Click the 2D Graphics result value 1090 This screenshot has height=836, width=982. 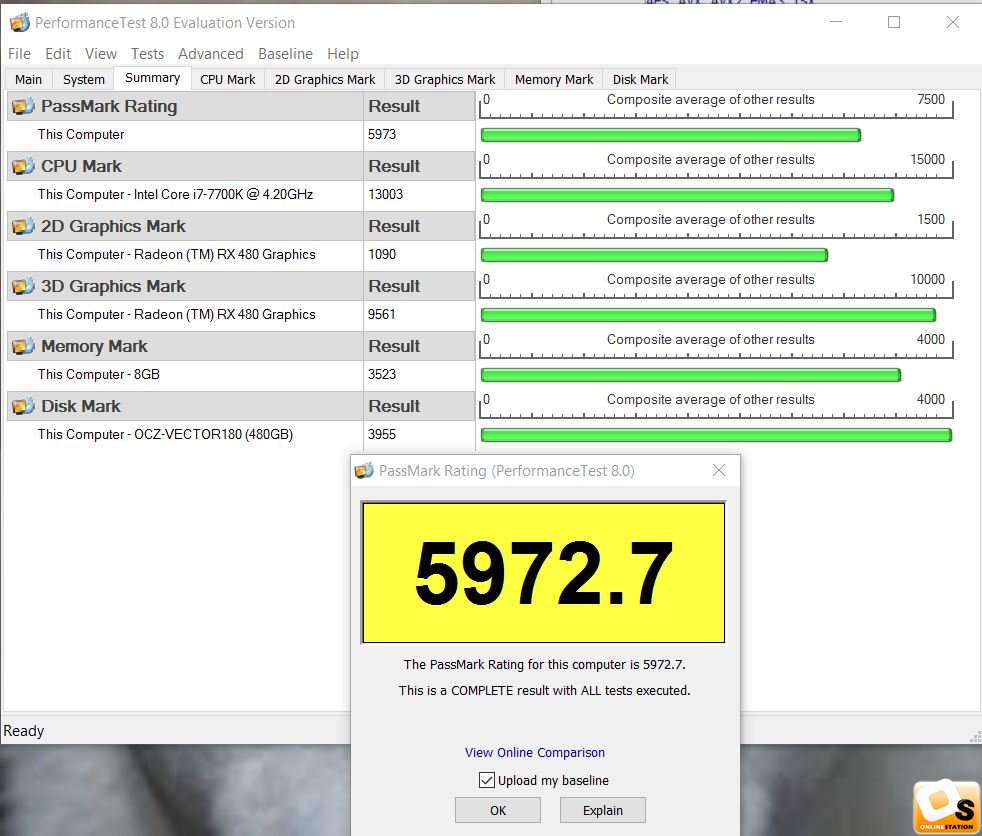(x=382, y=254)
